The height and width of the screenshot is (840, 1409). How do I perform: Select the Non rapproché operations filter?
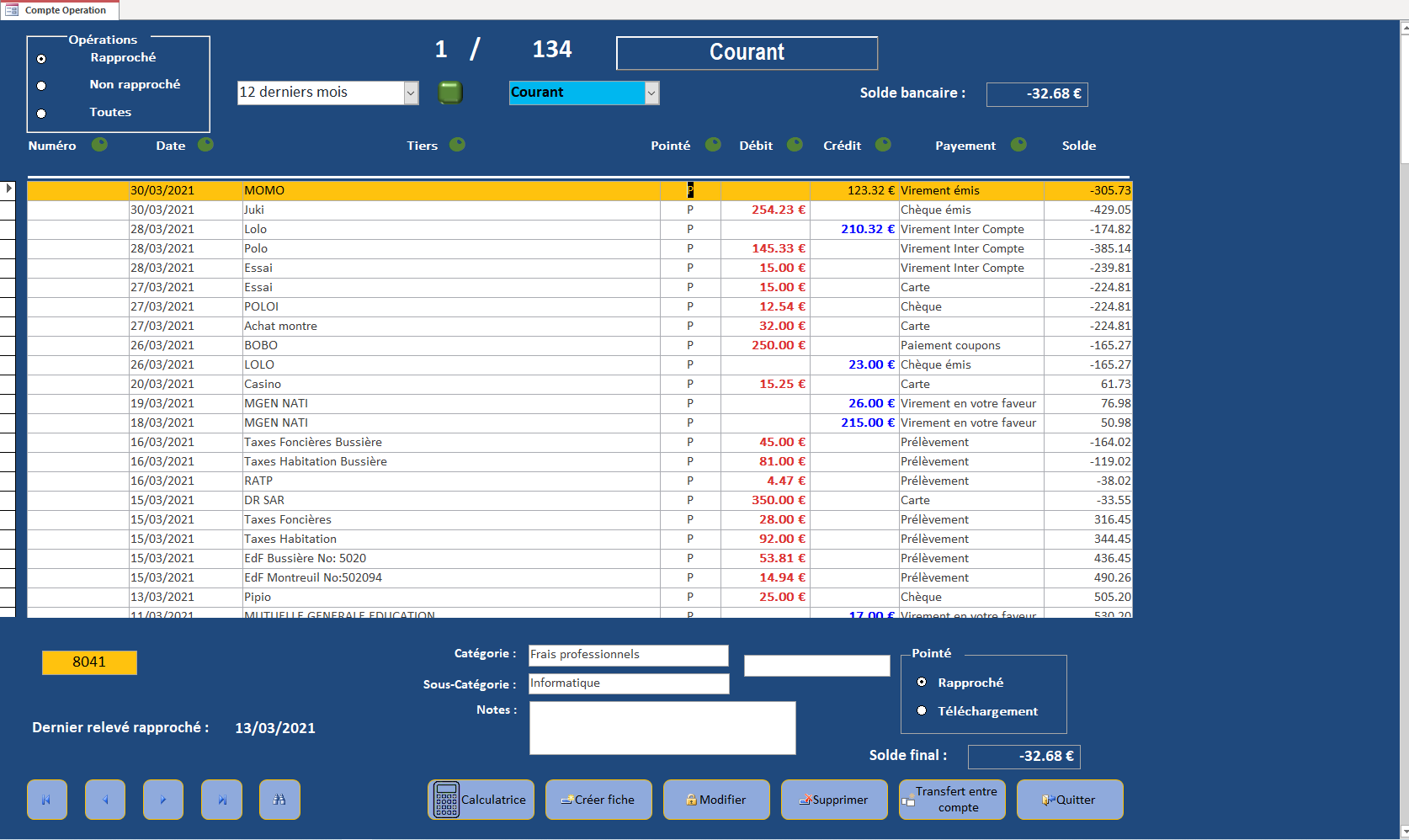41,86
